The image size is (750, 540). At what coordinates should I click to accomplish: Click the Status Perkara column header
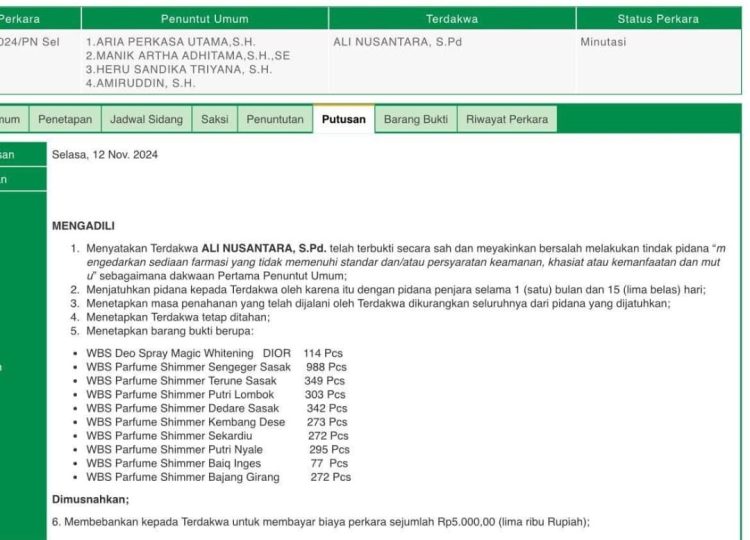point(658,19)
